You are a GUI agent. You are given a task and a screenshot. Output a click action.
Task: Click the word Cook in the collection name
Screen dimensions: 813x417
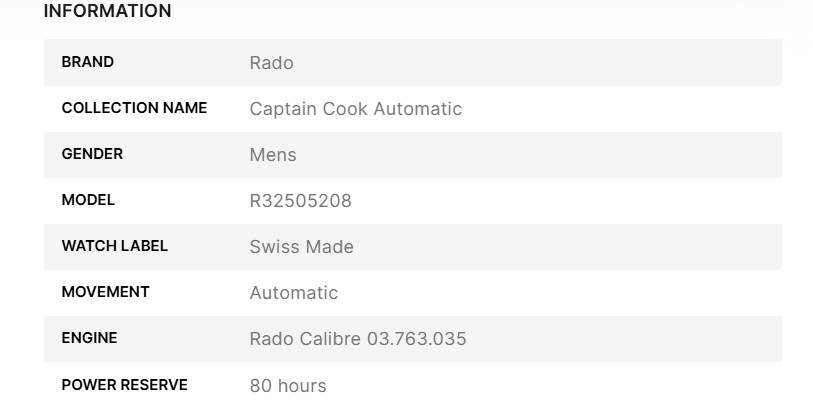click(x=344, y=109)
